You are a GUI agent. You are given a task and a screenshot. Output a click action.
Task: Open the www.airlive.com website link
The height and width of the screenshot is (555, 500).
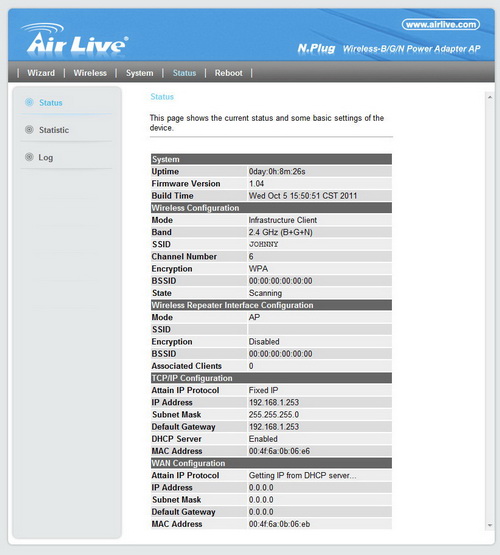pos(441,24)
